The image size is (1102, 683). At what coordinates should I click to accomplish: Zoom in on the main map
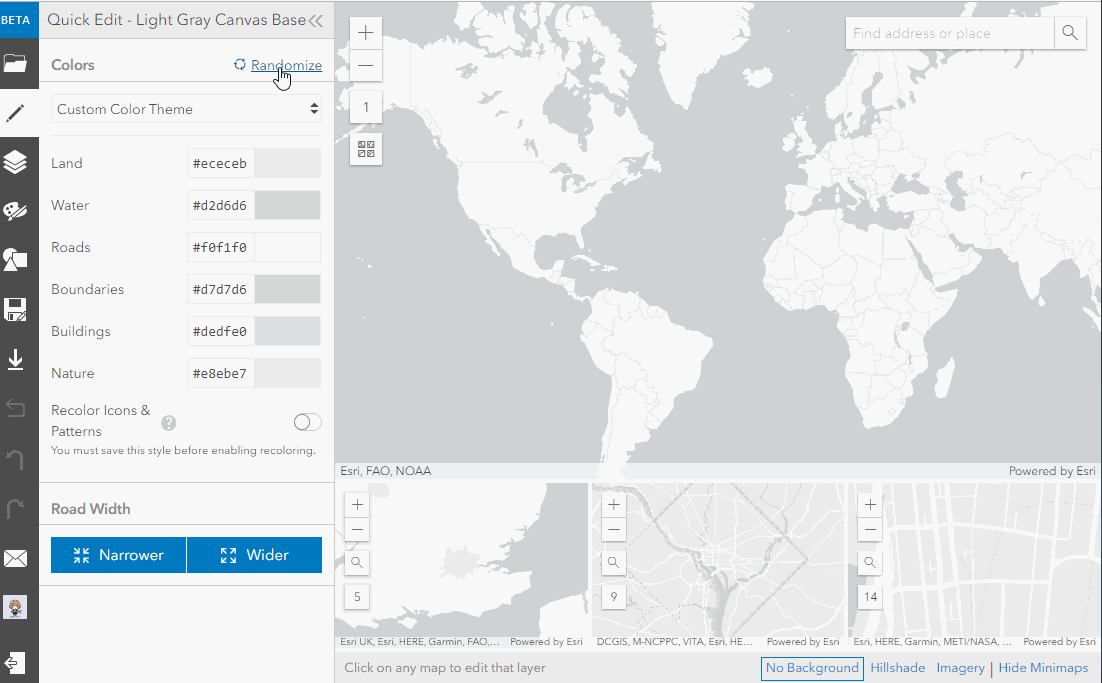[x=365, y=33]
